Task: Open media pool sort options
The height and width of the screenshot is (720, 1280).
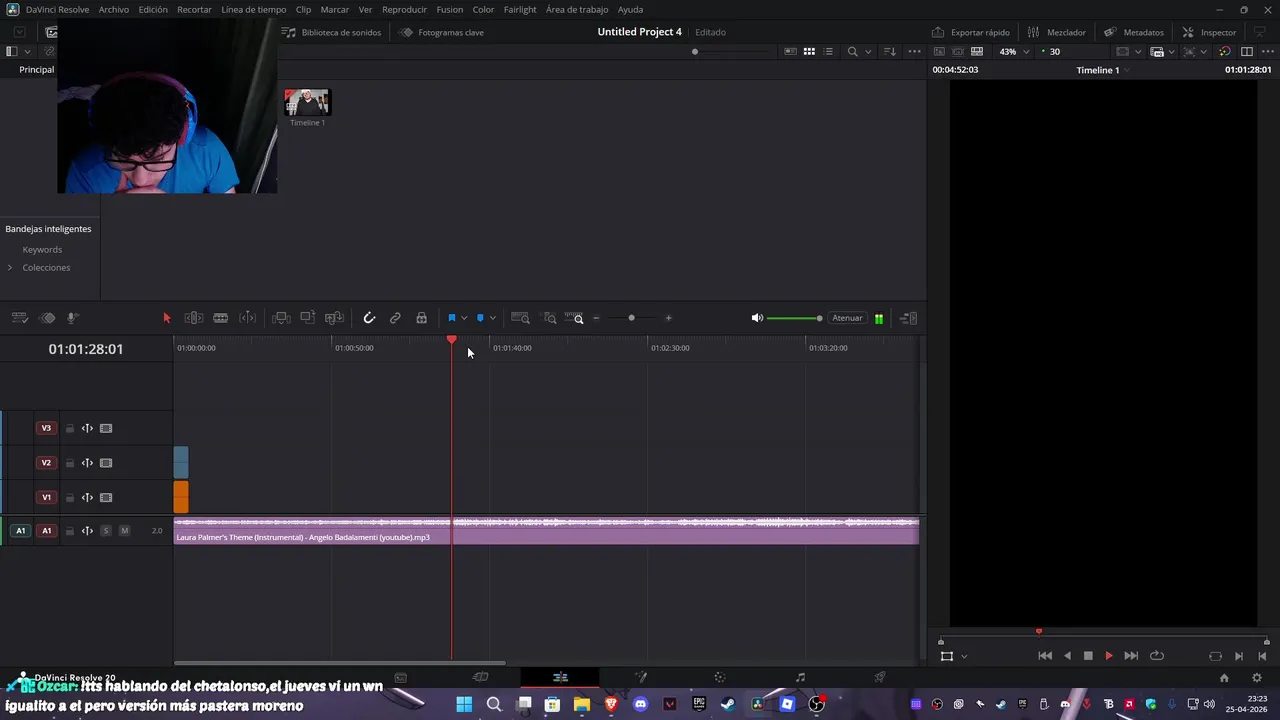Action: [x=890, y=51]
